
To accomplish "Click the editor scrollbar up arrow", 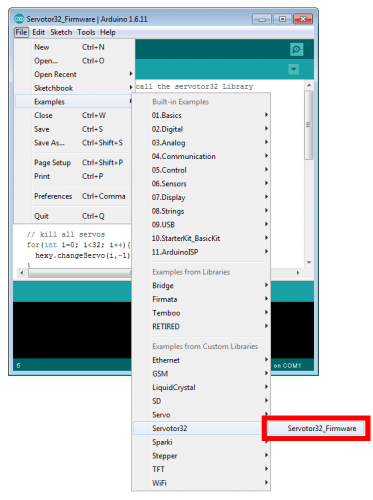I will 309,85.
